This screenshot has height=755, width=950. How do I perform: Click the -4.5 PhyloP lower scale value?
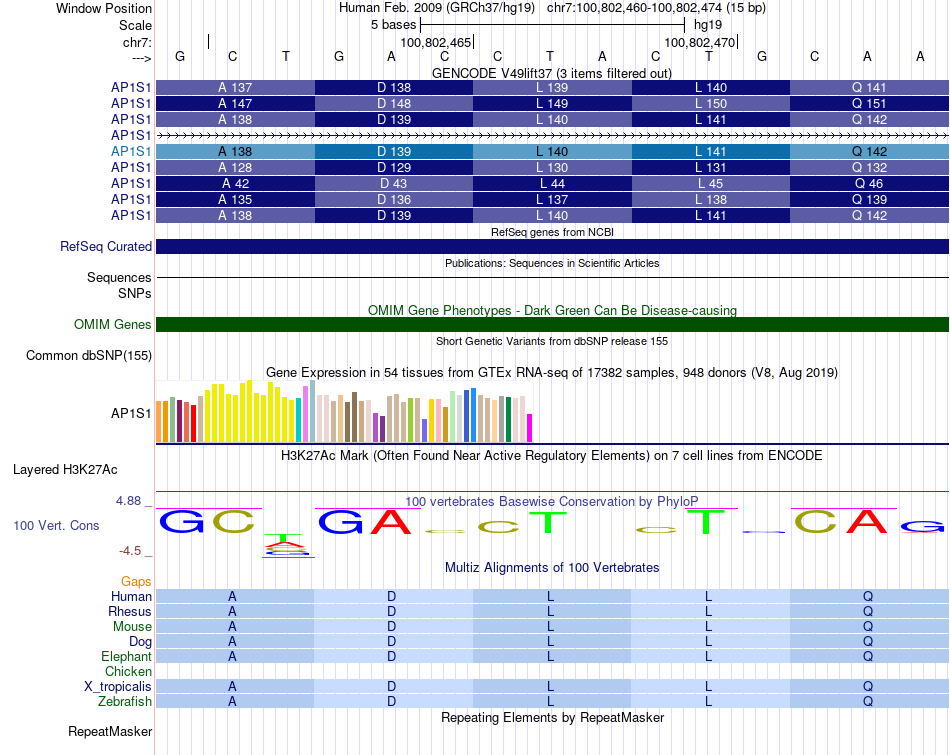pyautogui.click(x=130, y=551)
